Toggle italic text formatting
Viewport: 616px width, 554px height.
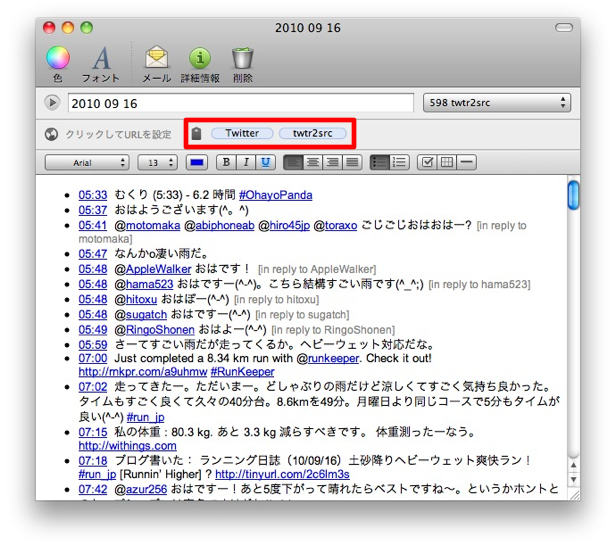point(246,161)
